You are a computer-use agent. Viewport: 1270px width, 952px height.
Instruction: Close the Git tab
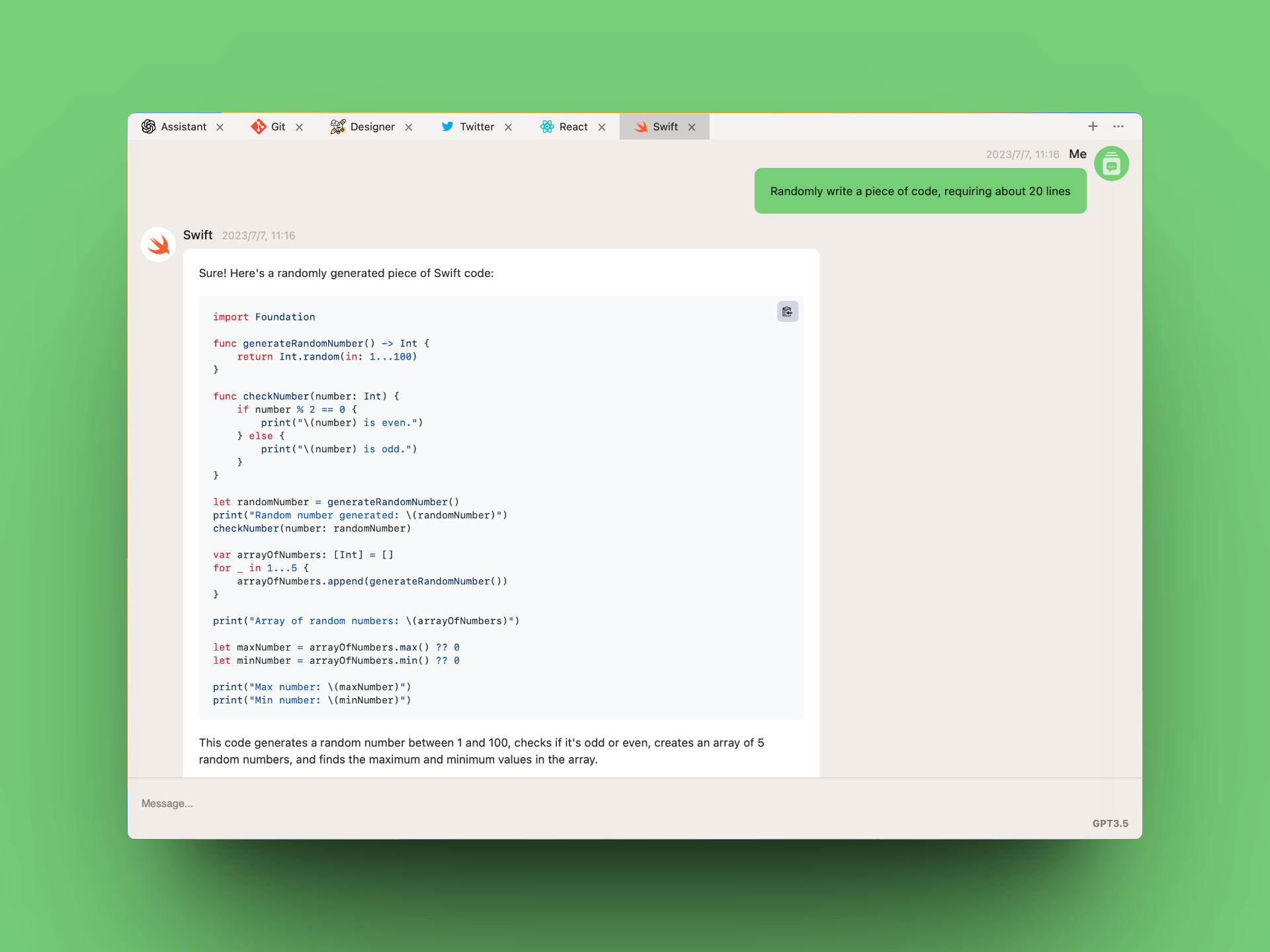[300, 128]
